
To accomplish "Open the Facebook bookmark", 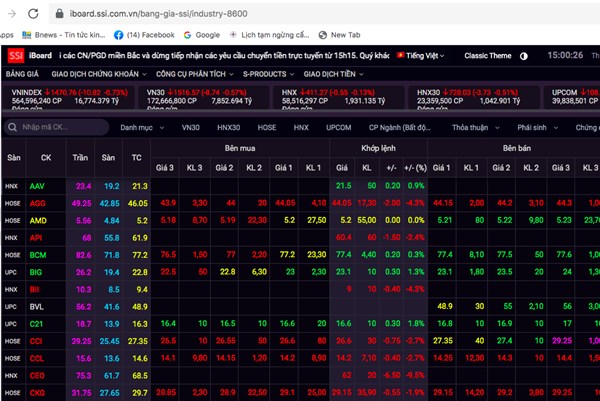I will point(146,34).
